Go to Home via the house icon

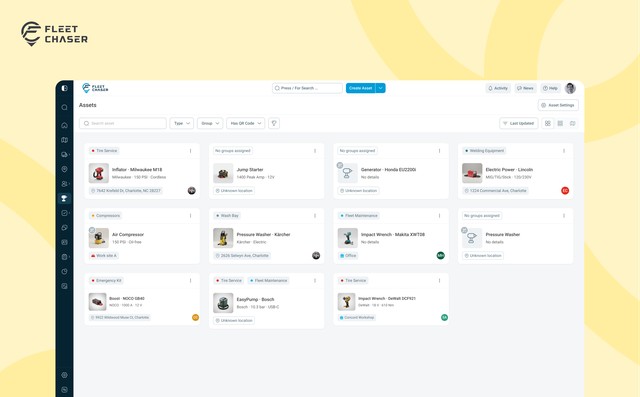pyautogui.click(x=64, y=125)
